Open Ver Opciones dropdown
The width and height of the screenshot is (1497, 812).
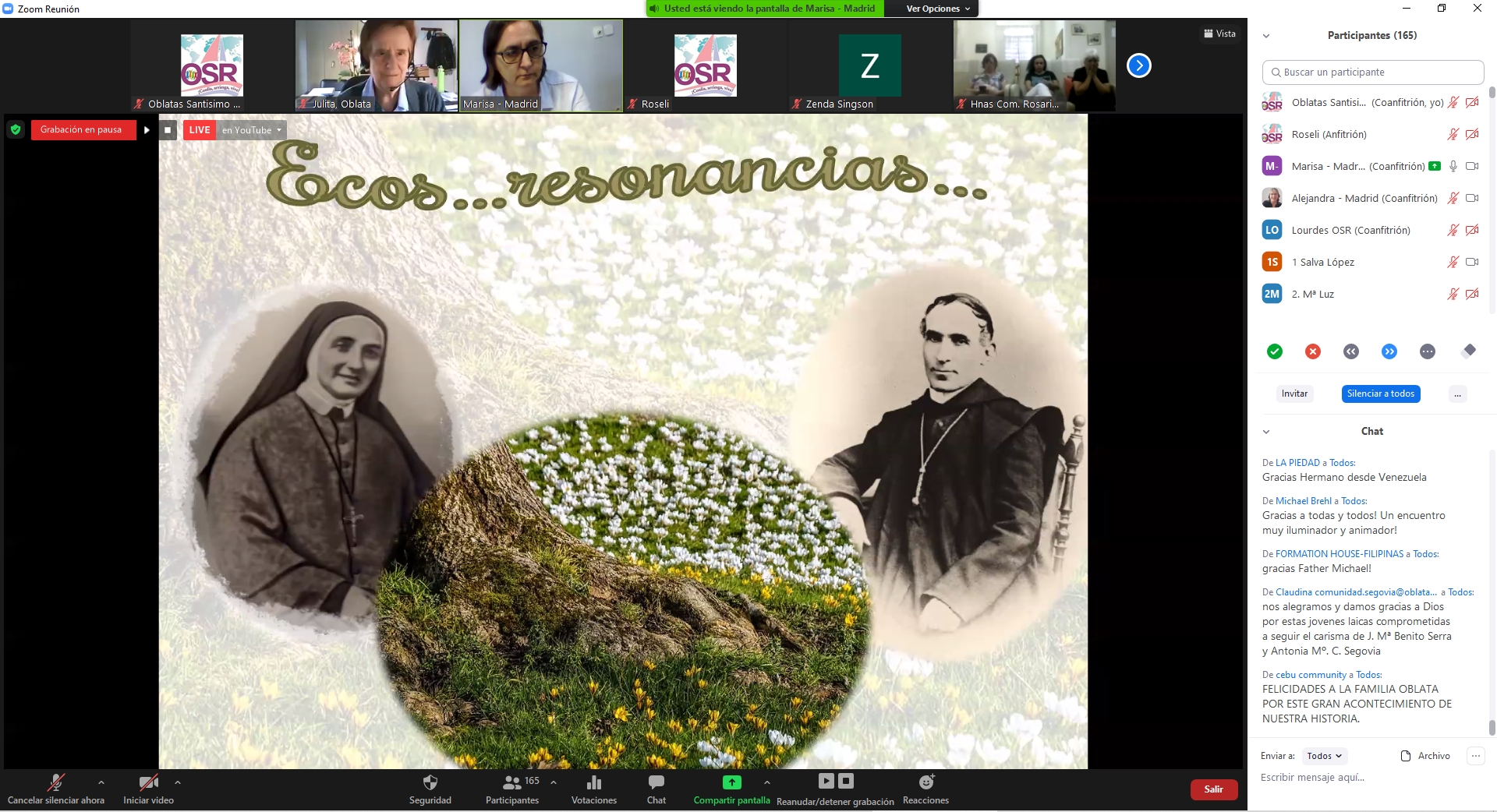click(938, 9)
